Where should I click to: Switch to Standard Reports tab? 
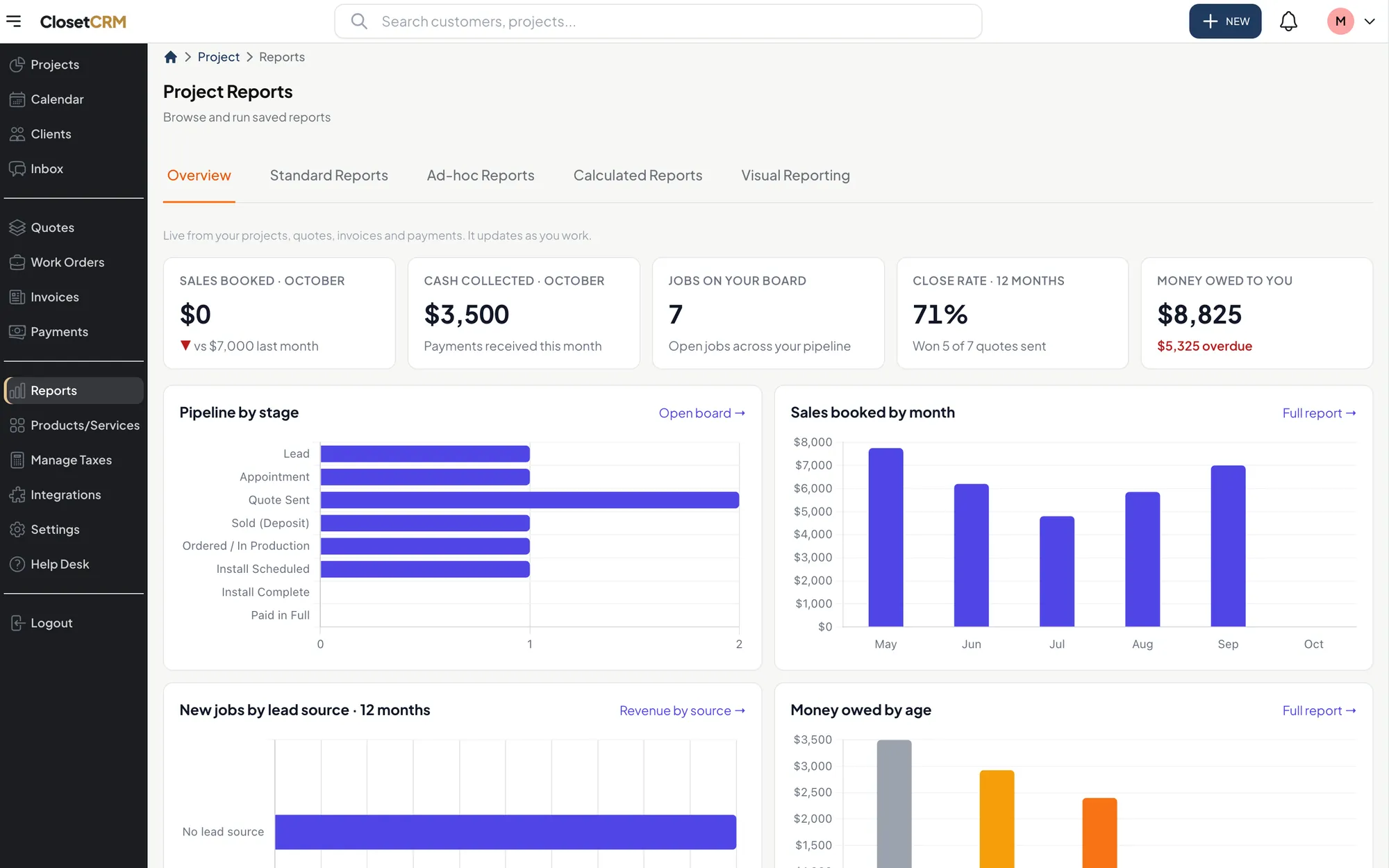(329, 176)
